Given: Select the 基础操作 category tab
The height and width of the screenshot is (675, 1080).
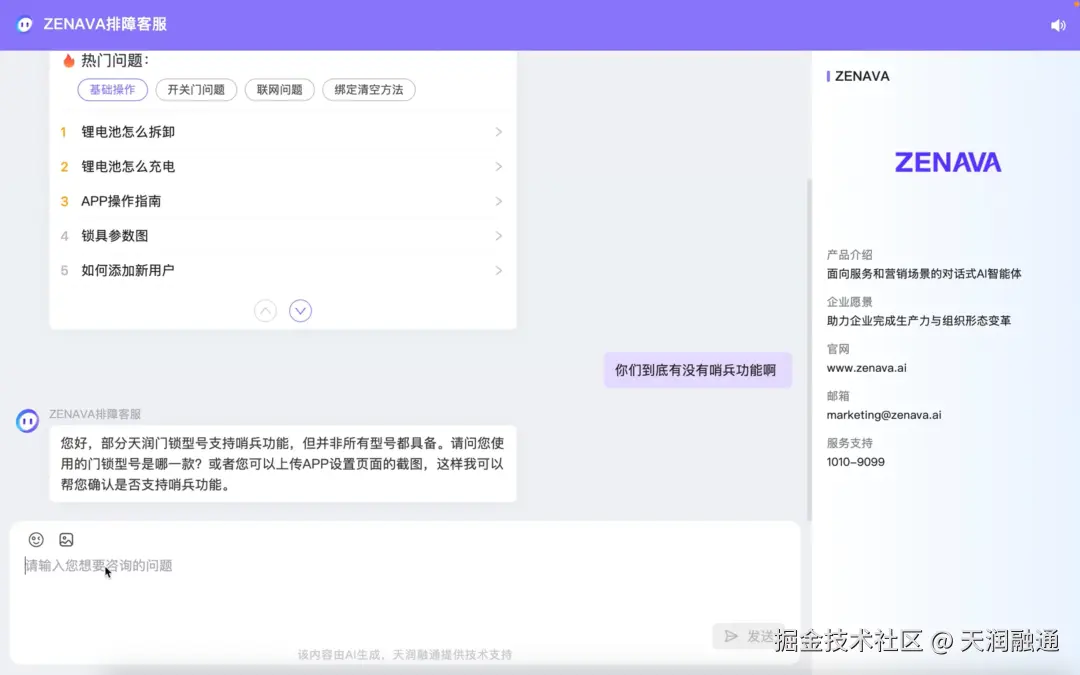Looking at the screenshot, I should [x=112, y=90].
